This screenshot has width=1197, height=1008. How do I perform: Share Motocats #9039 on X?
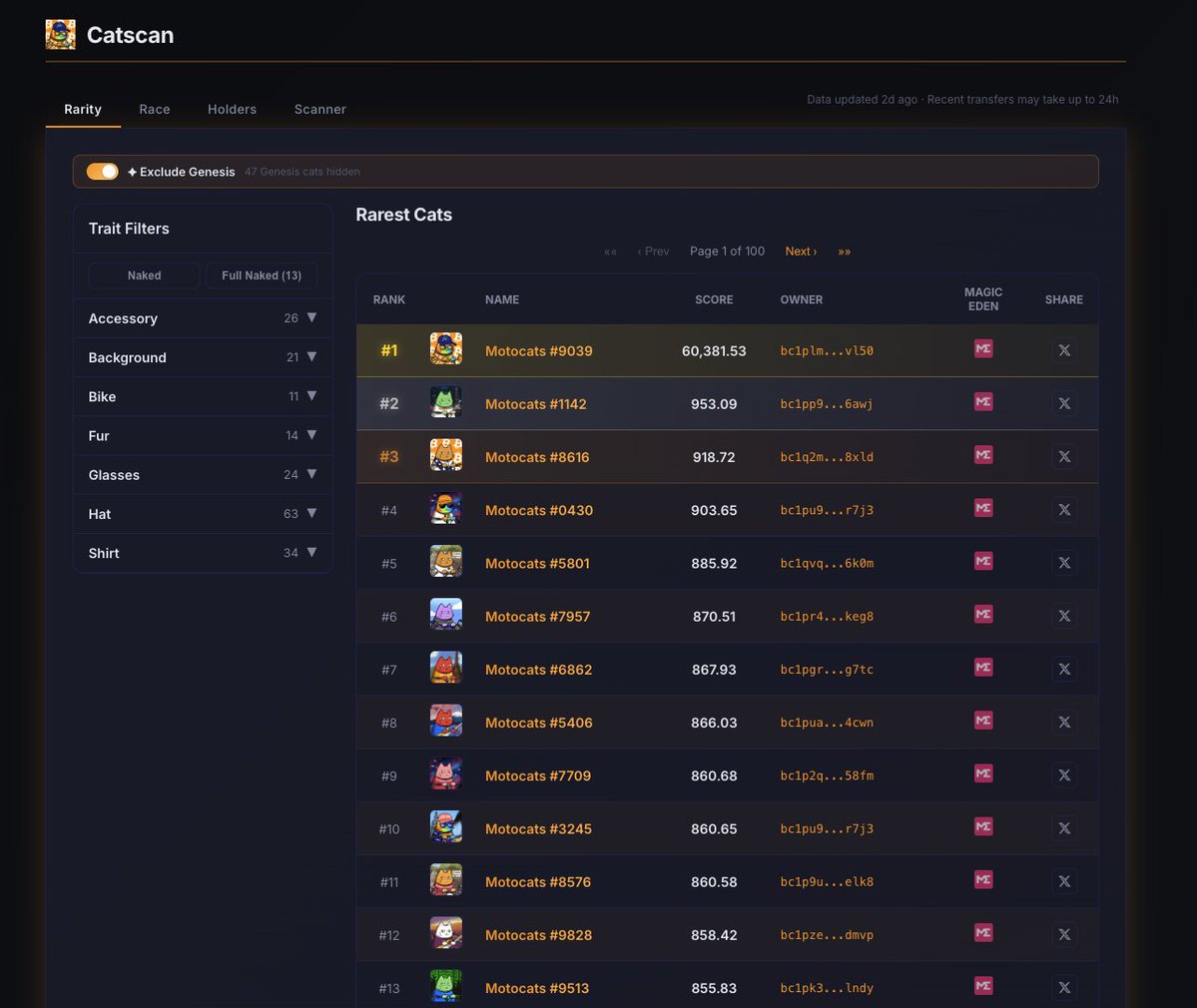coord(1064,350)
